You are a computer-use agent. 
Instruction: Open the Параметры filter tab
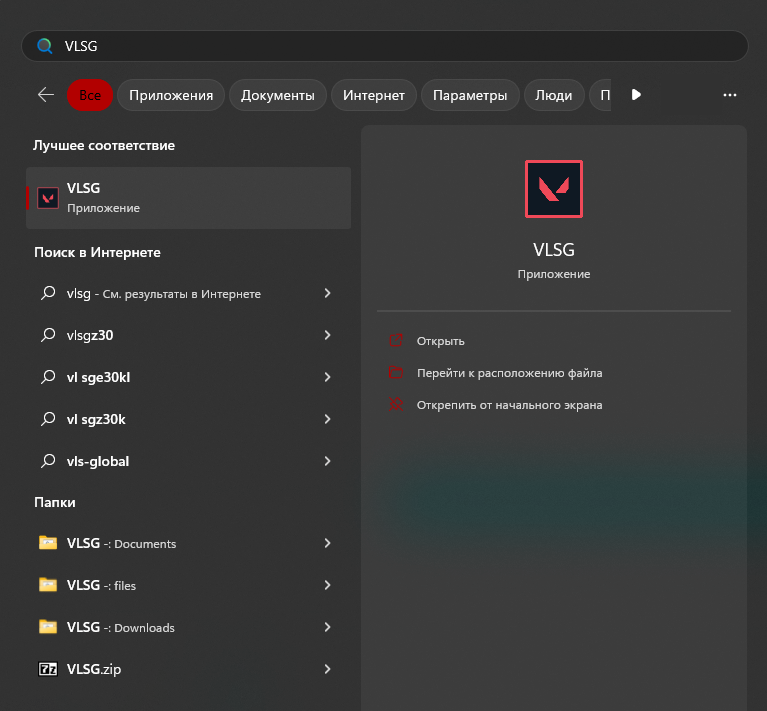click(470, 95)
